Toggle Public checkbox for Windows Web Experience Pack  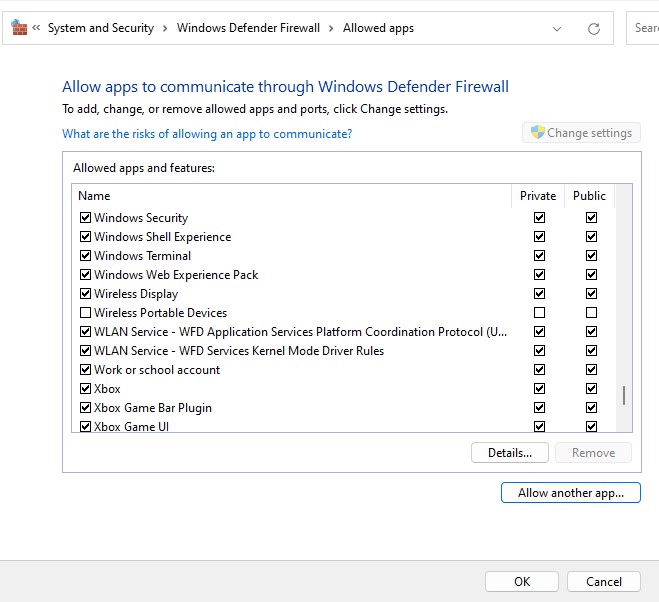click(591, 275)
